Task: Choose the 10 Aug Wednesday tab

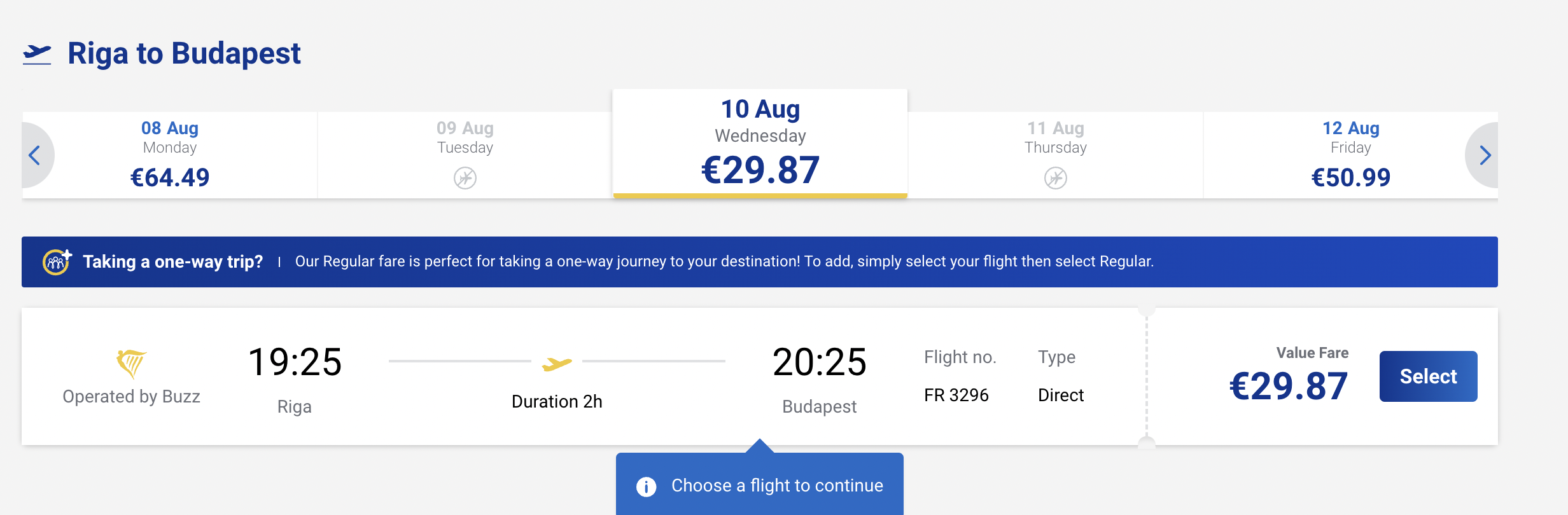Action: click(x=760, y=144)
